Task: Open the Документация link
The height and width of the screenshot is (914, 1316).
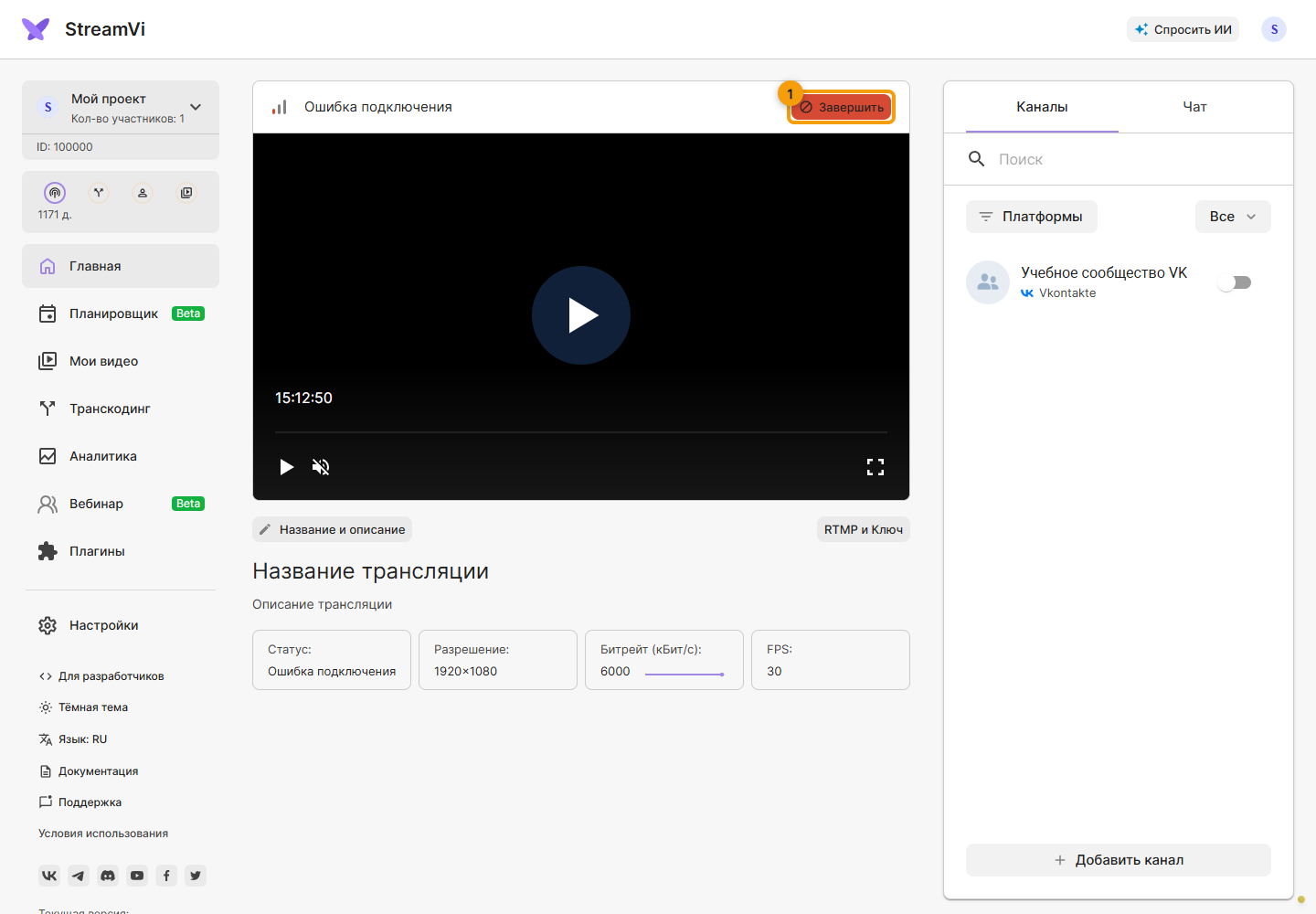Action: (x=89, y=771)
